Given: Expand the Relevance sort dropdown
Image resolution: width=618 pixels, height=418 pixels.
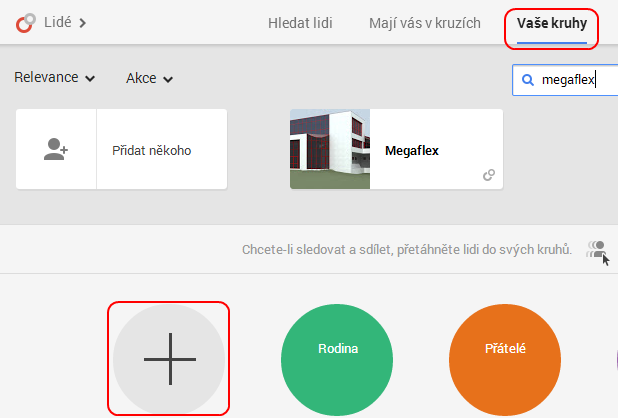Looking at the screenshot, I should [x=55, y=78].
